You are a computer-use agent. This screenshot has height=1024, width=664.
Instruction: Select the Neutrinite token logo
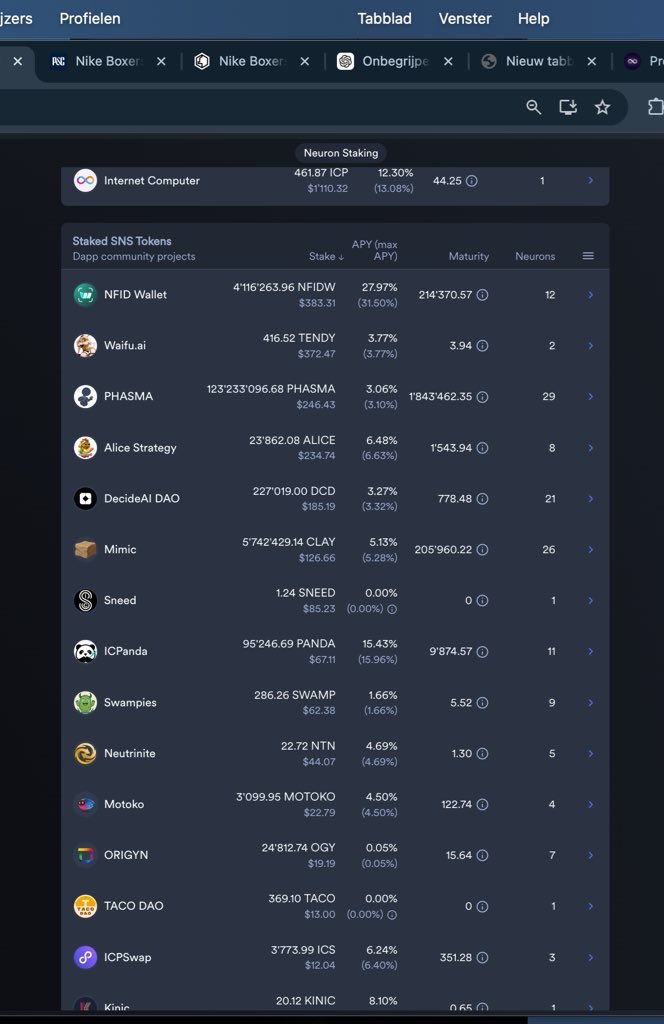pyautogui.click(x=85, y=753)
